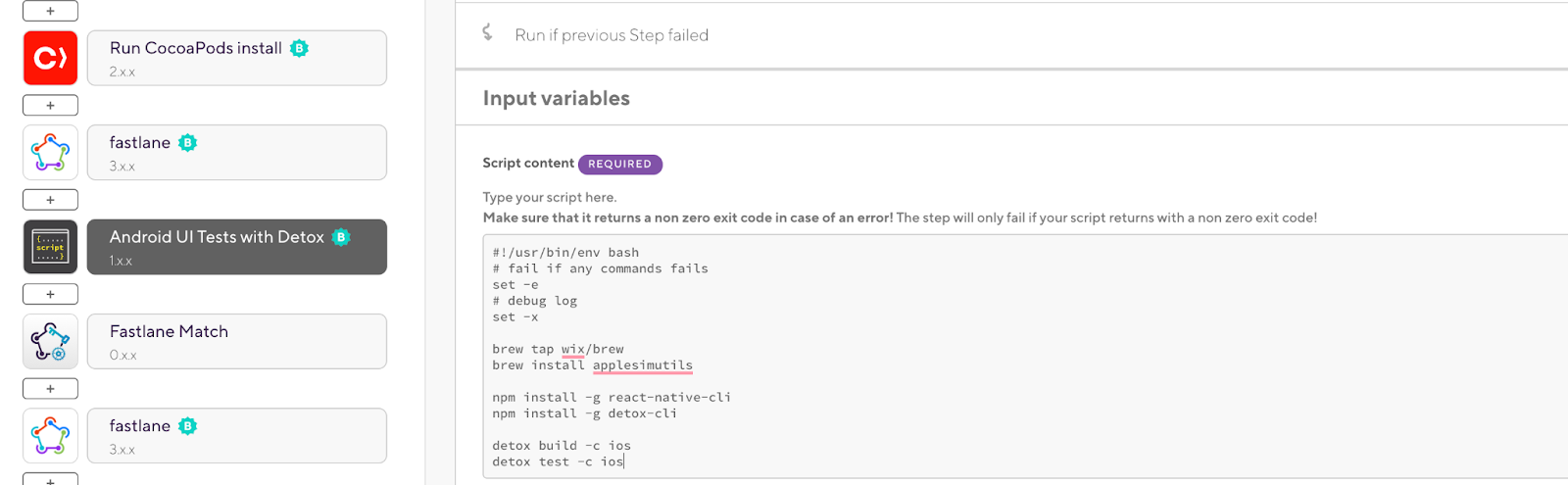Add a step below Fastlane Match

(x=50, y=389)
